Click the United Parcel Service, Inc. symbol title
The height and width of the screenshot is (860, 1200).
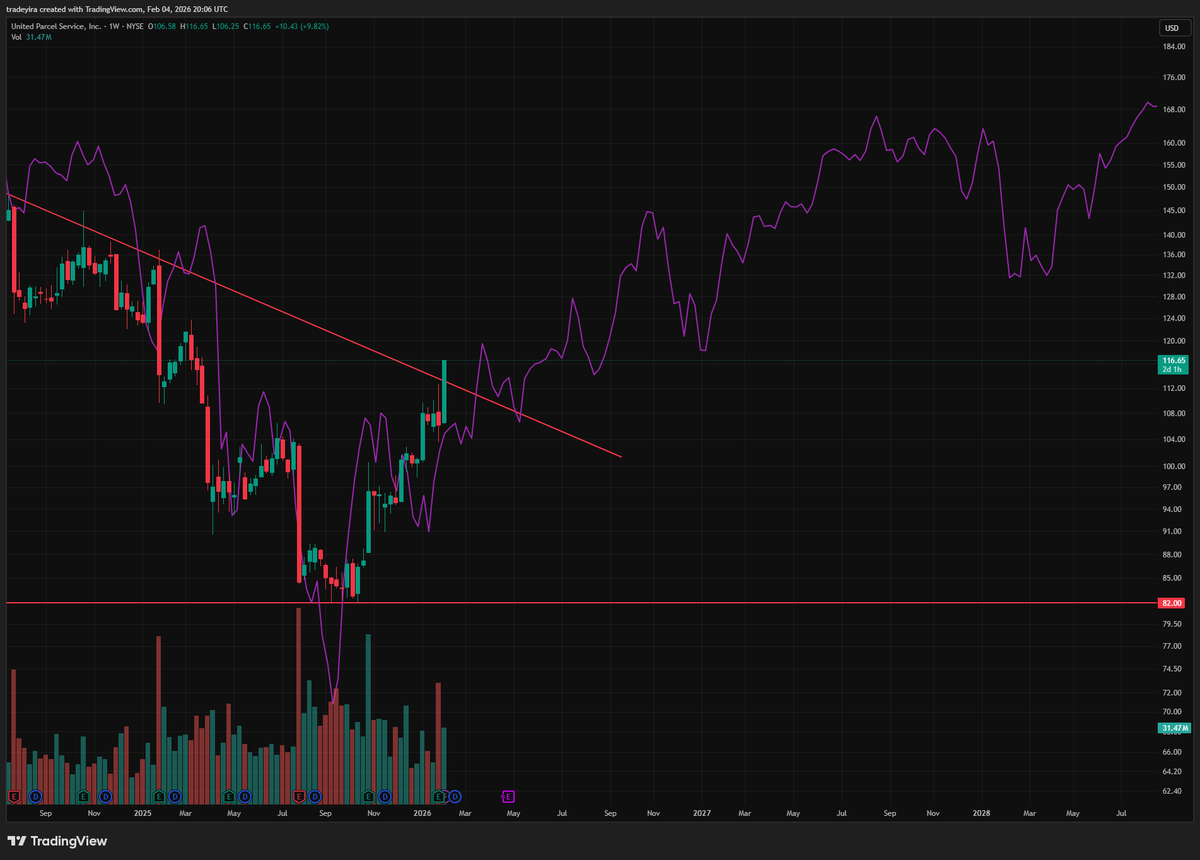pyautogui.click(x=56, y=25)
